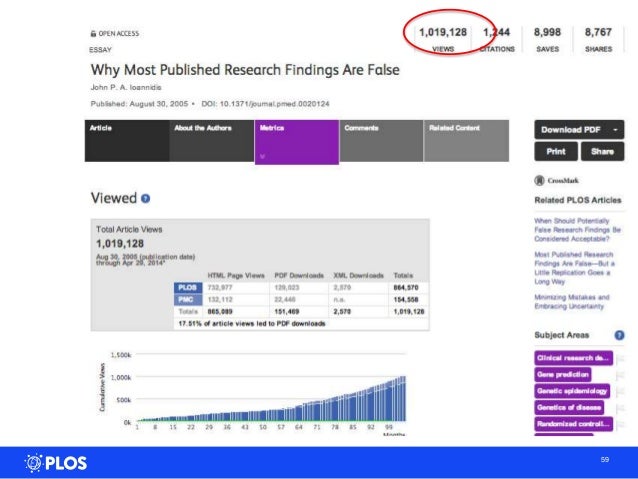
Task: Click the Related PLOS Articles heading
Action: [x=578, y=200]
